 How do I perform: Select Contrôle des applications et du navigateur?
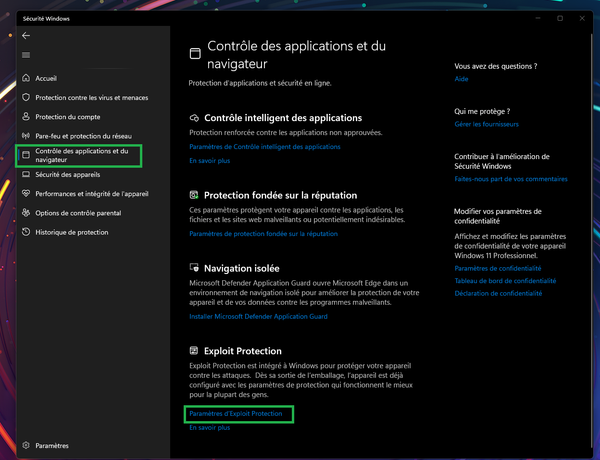80,155
